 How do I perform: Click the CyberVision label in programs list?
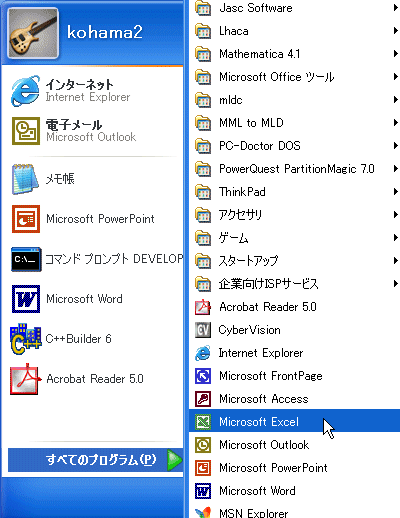(x=249, y=330)
